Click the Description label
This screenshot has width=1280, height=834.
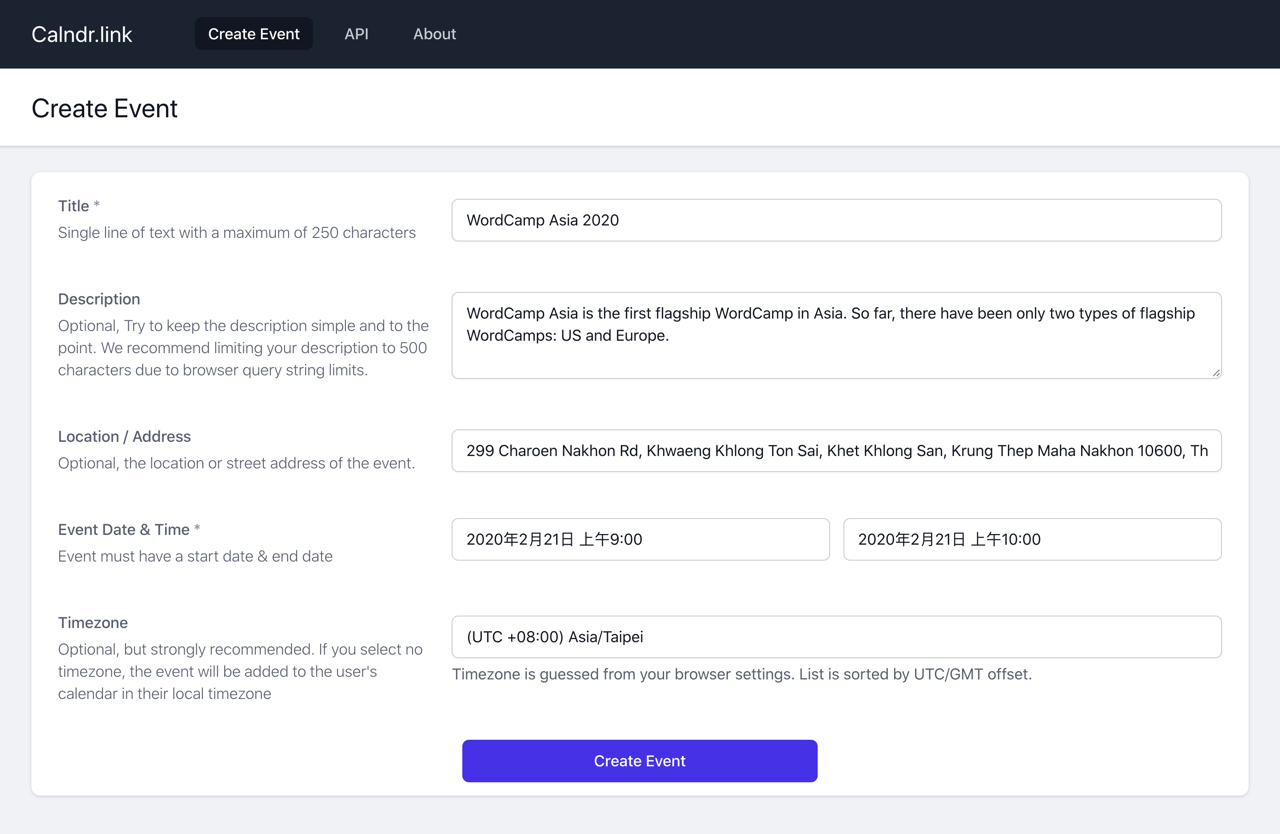[99, 299]
